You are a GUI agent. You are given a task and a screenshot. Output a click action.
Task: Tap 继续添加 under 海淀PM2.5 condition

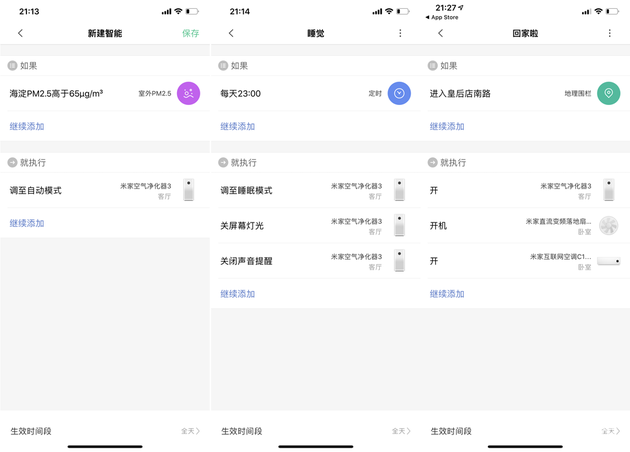27,126
